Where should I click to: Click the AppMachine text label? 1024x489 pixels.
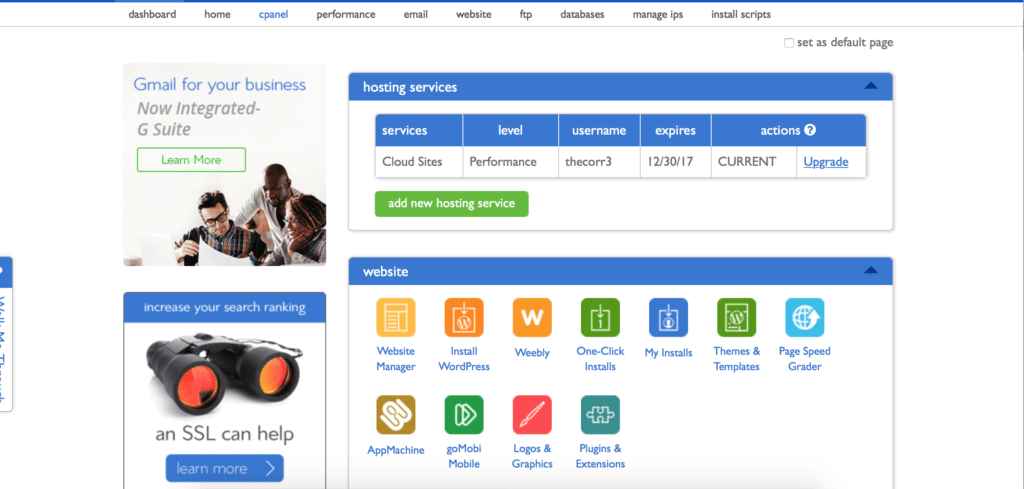(396, 450)
